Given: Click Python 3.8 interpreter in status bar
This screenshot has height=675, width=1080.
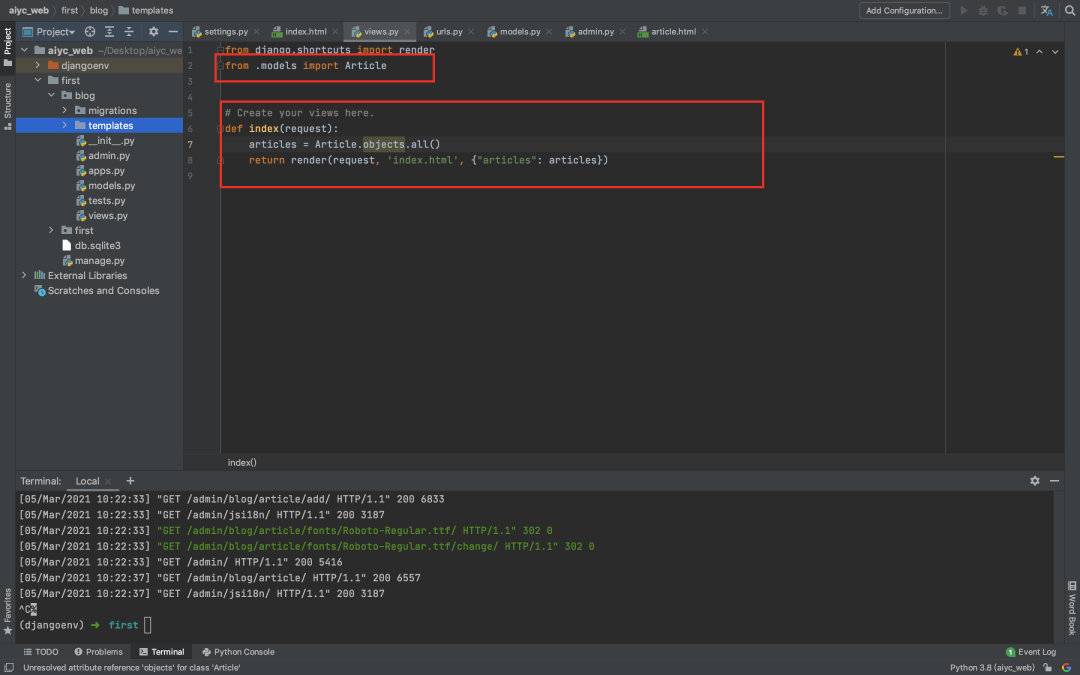Looking at the screenshot, I should point(991,667).
